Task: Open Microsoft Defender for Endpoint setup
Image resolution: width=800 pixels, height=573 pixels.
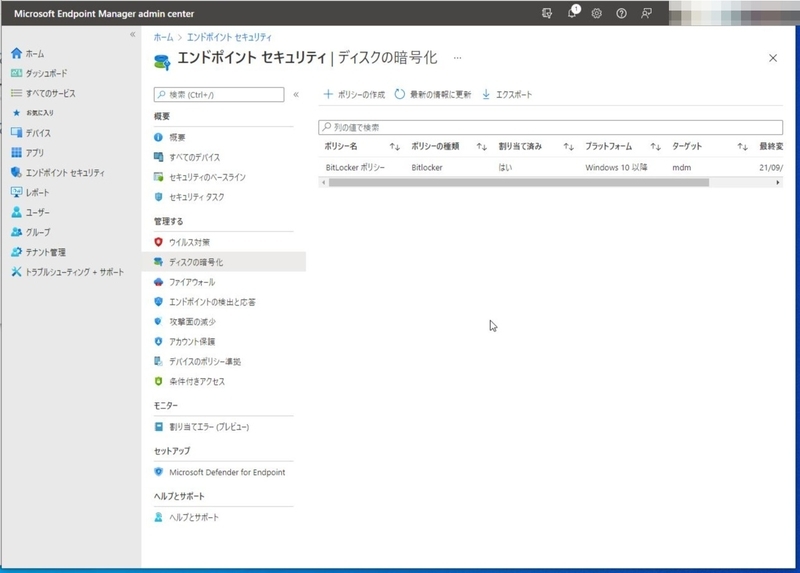Action: 227,472
